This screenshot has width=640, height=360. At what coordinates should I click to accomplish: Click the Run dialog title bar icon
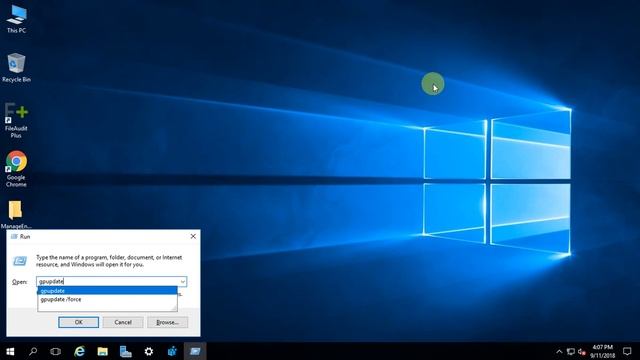(14, 236)
